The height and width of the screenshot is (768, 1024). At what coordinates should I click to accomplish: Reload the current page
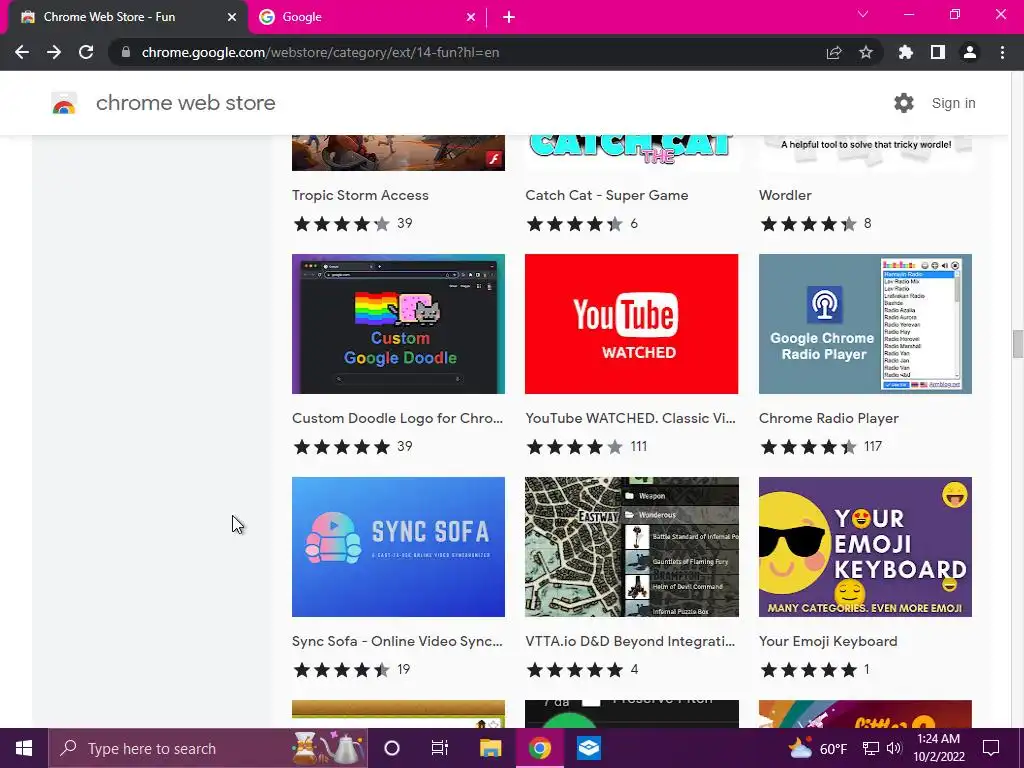click(x=86, y=52)
